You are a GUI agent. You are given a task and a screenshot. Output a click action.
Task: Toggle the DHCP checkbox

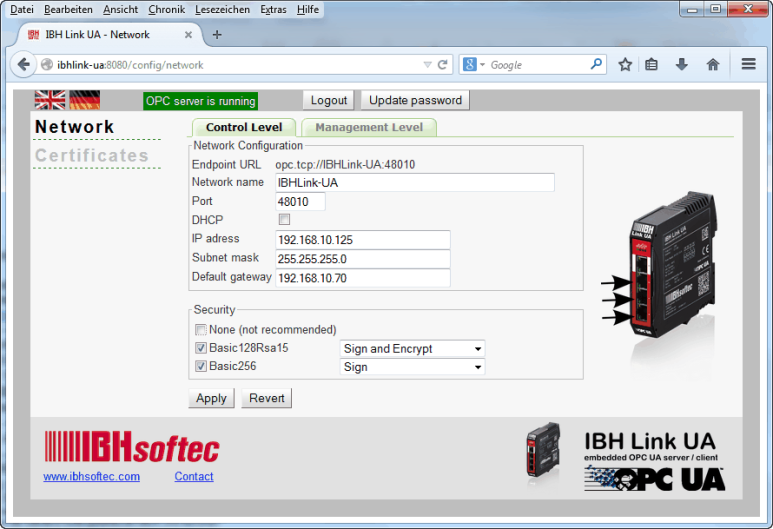284,219
